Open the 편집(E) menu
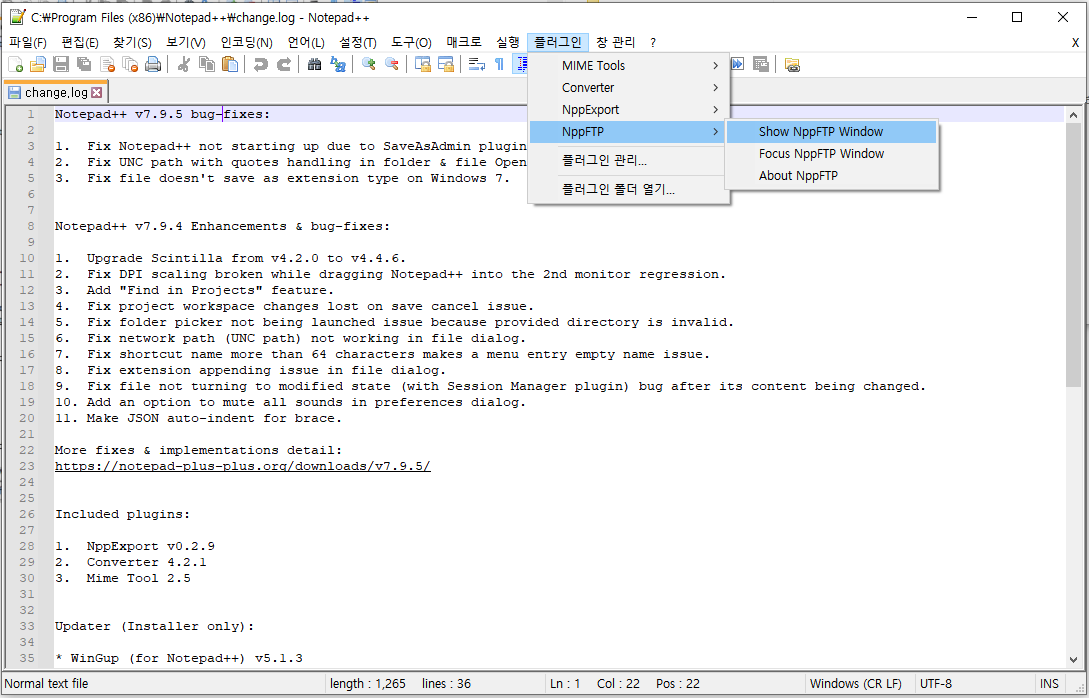Viewport: 1089px width, 698px height. tap(80, 42)
